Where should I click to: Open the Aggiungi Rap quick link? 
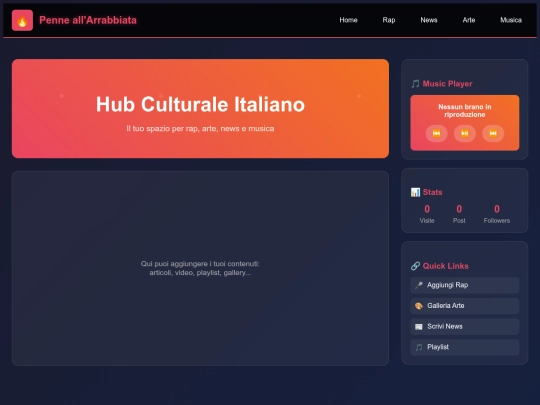[465, 285]
